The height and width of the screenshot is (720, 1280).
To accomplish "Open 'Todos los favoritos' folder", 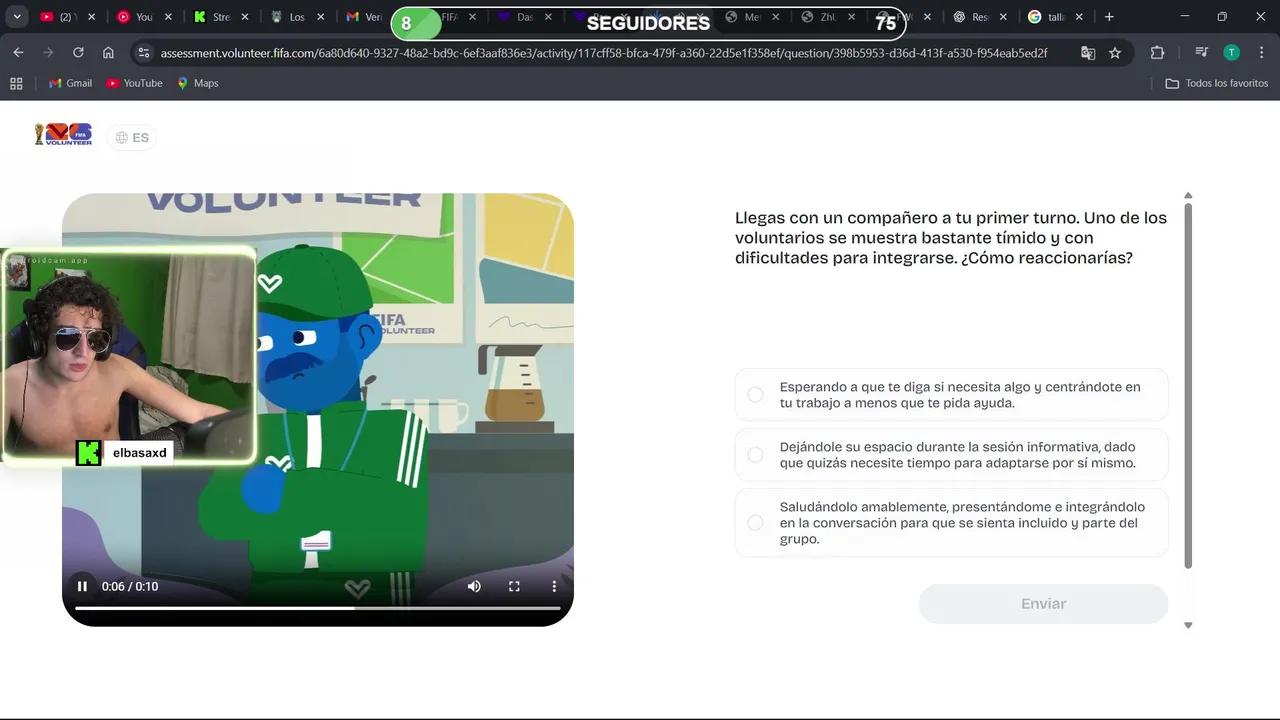I will 1217,83.
